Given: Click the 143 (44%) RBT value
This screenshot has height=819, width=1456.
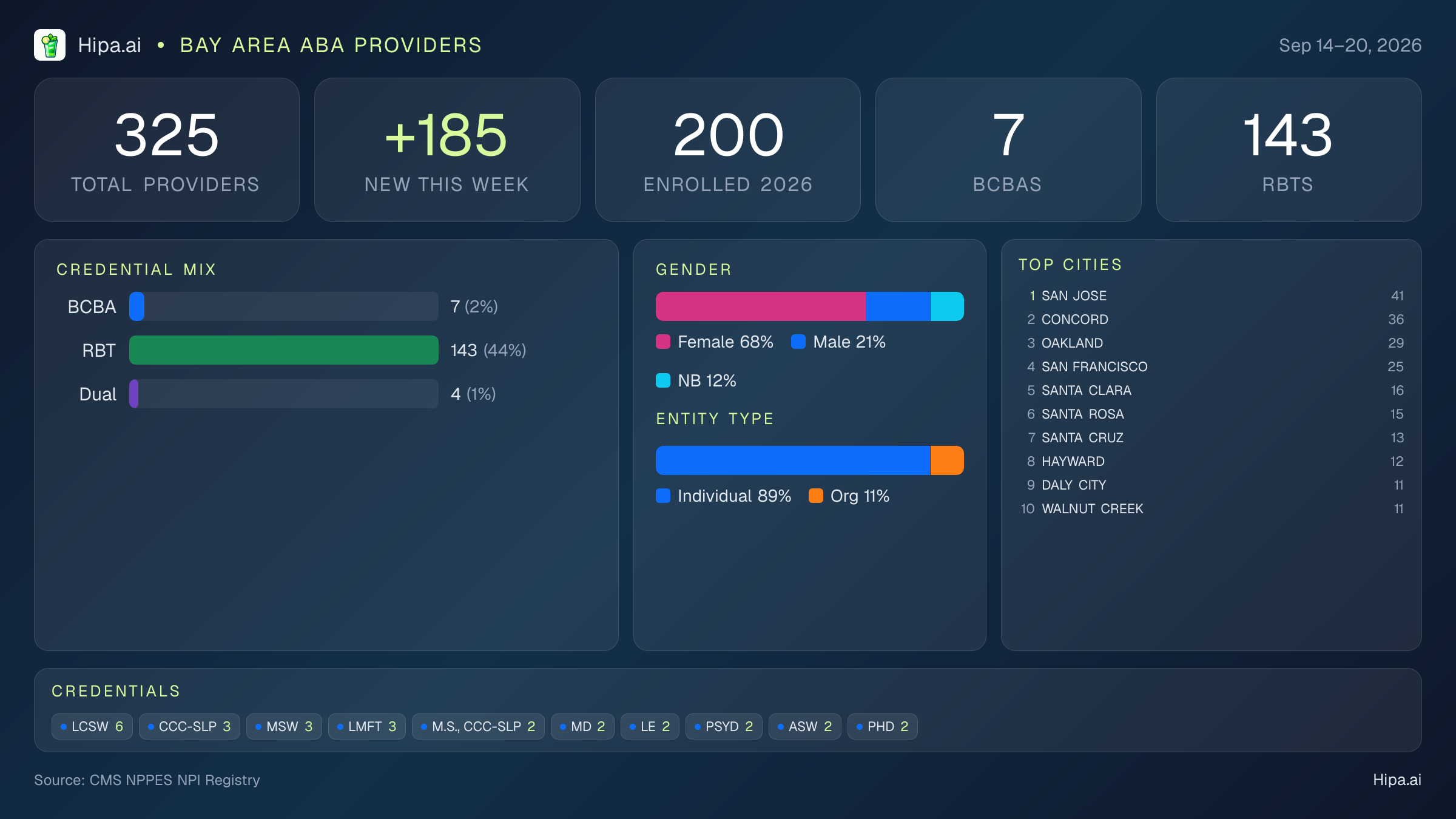Looking at the screenshot, I should click(488, 350).
